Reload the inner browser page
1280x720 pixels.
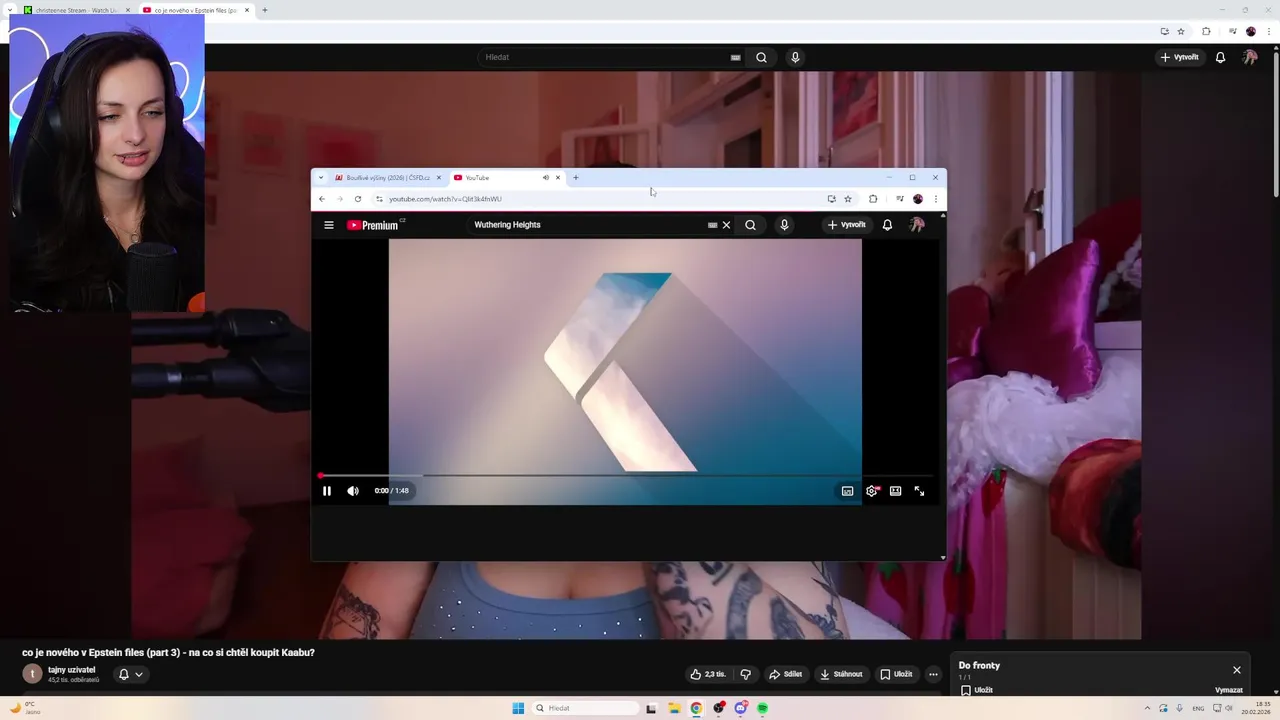[357, 199]
